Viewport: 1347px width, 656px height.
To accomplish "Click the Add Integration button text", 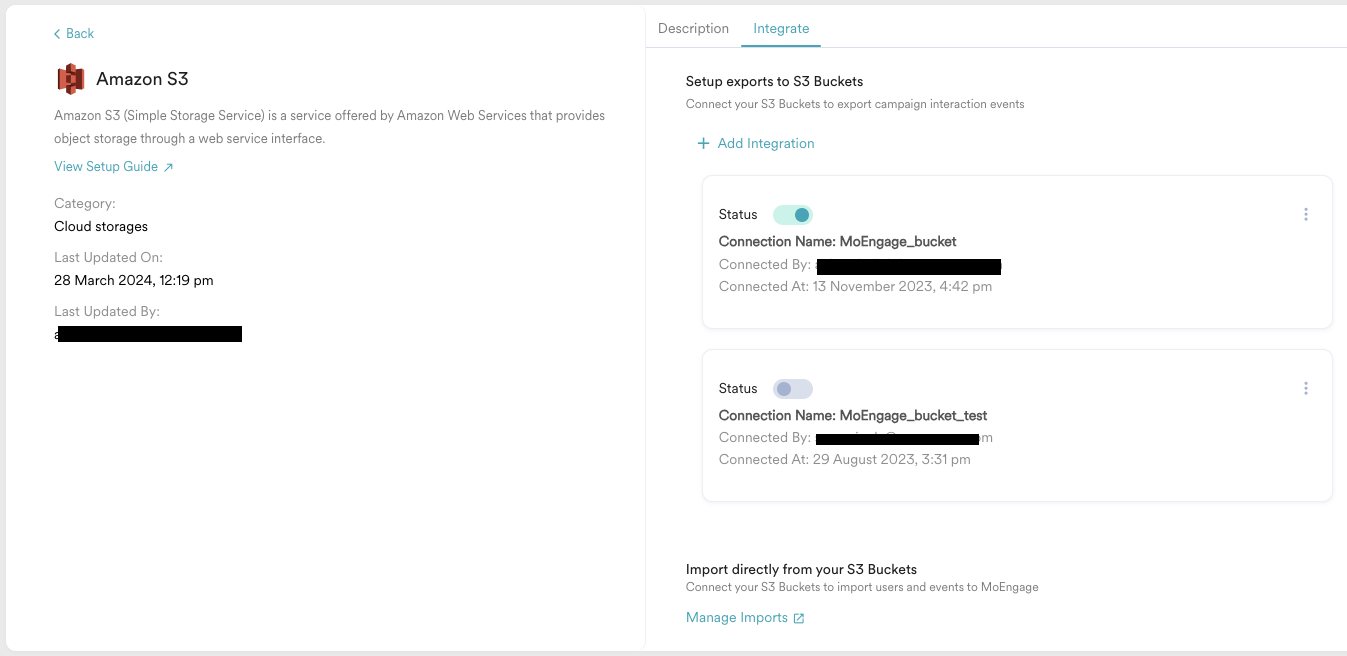I will point(766,144).
